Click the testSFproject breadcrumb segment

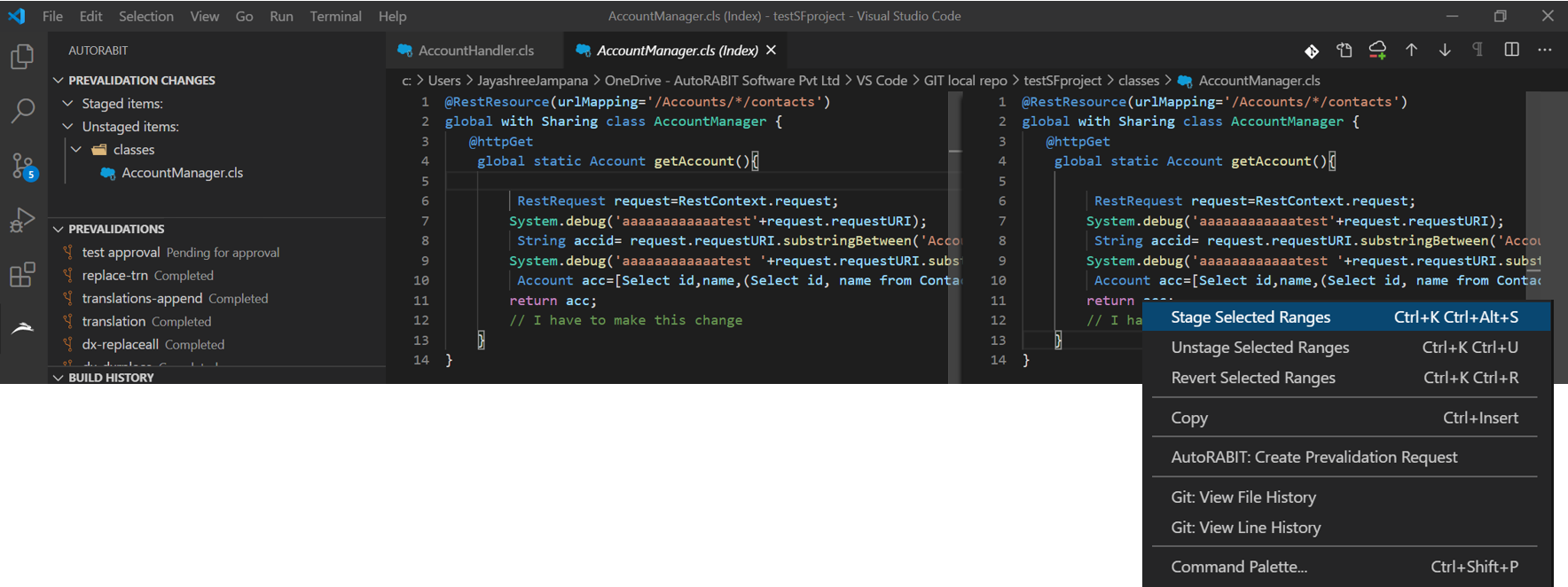coord(1062,81)
